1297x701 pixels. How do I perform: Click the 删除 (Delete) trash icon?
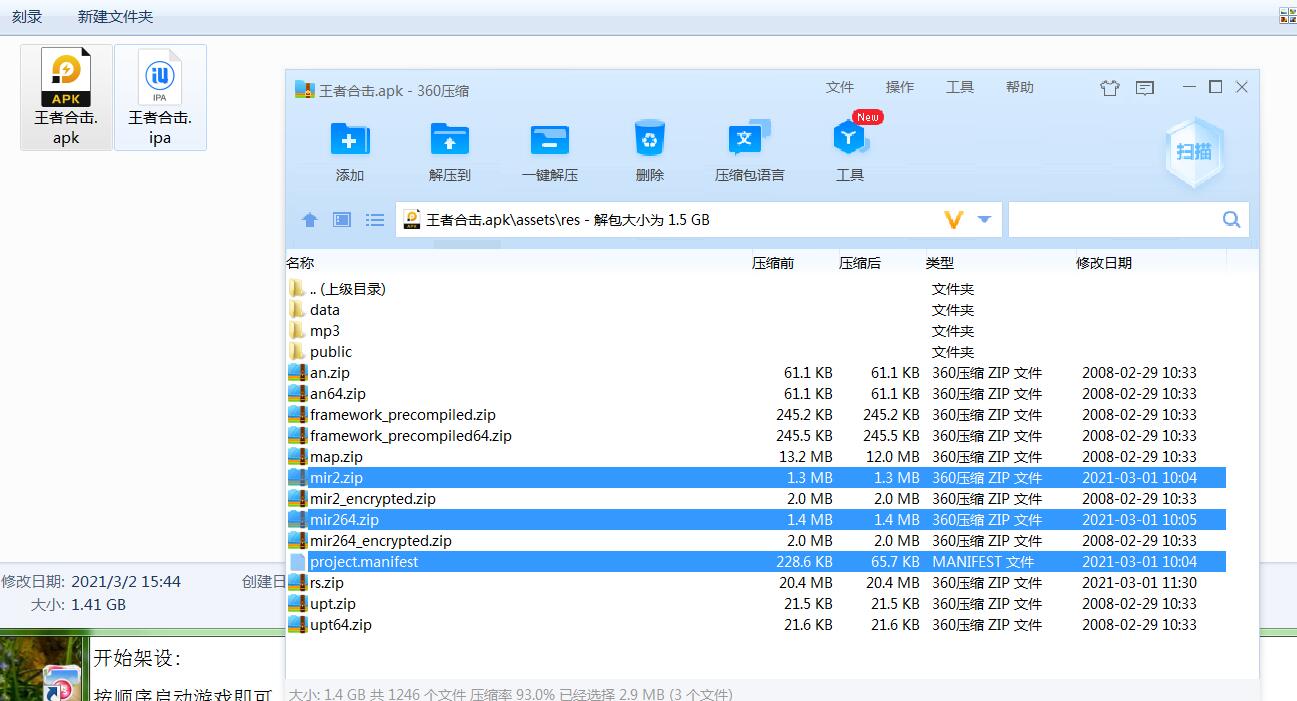[650, 140]
